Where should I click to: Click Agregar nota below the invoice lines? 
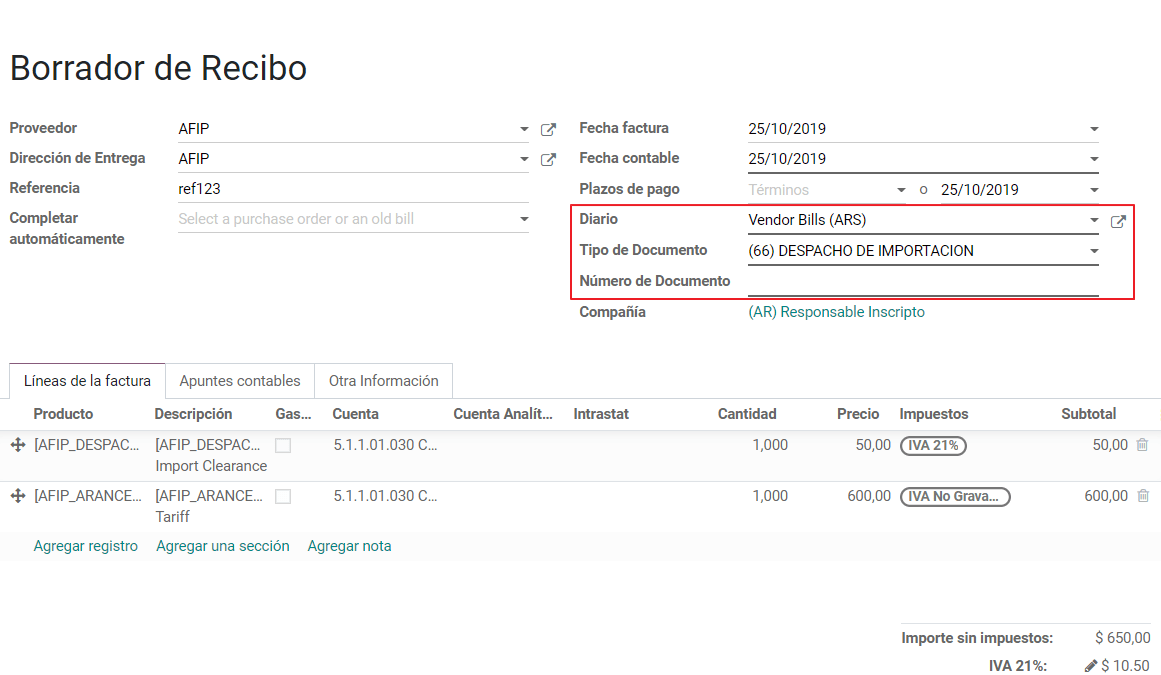tap(349, 546)
